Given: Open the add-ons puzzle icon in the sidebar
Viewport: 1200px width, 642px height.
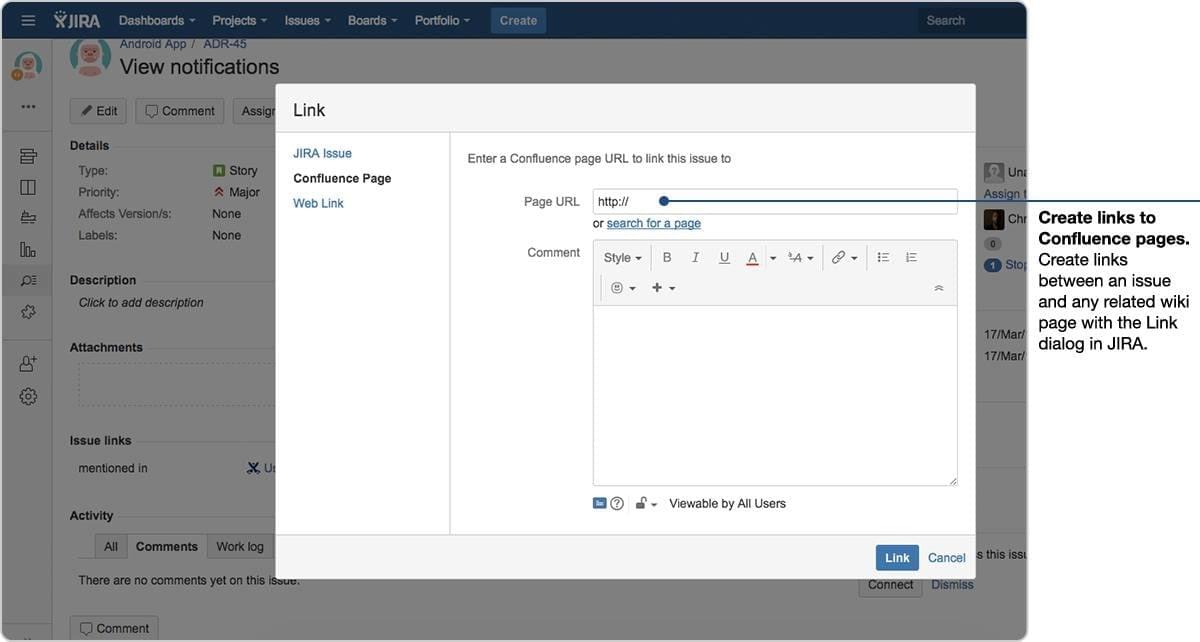Looking at the screenshot, I should [28, 312].
